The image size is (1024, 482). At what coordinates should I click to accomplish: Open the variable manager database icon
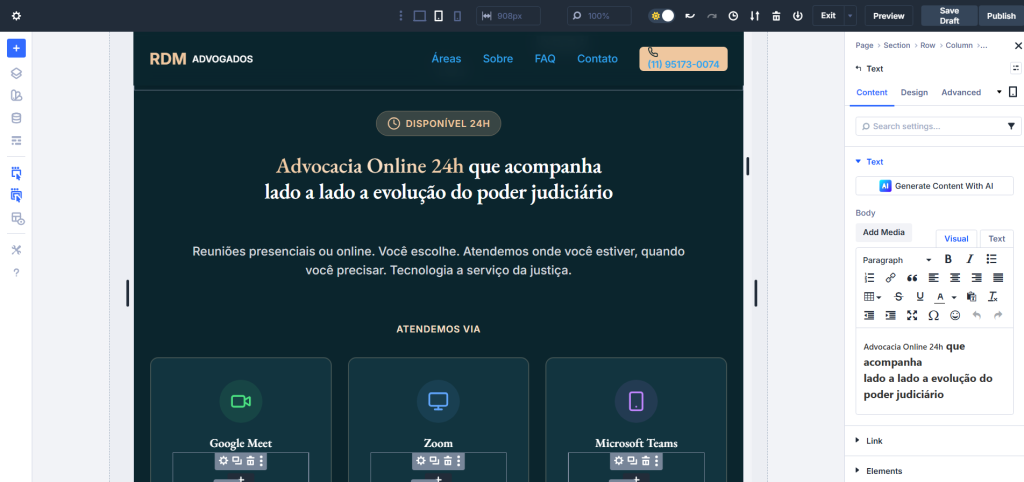16,118
